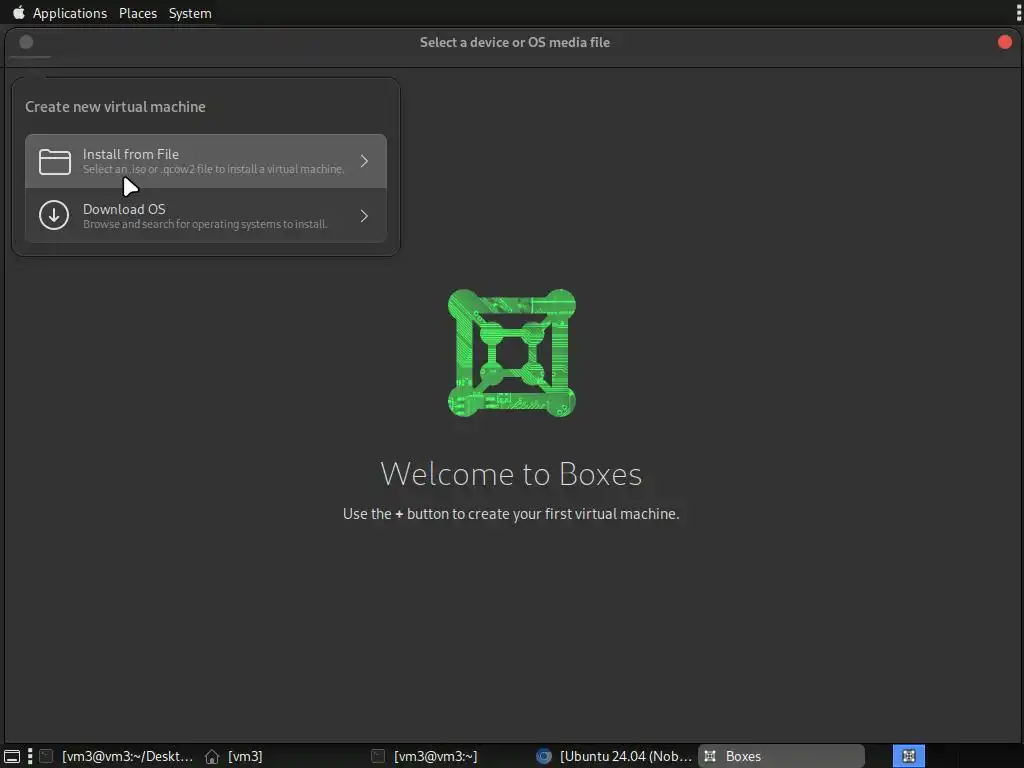
Task: Click the 'Select a device or OS media file' title
Action: click(515, 42)
